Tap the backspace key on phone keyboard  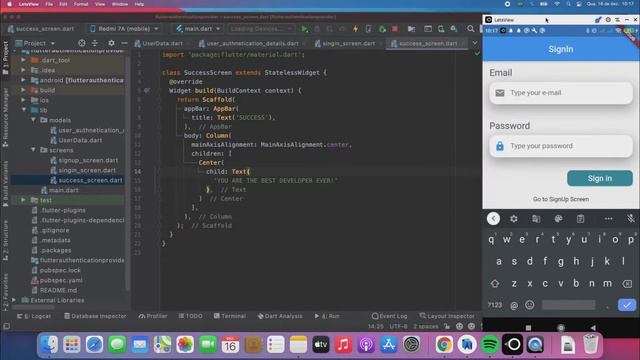pyautogui.click(x=627, y=283)
